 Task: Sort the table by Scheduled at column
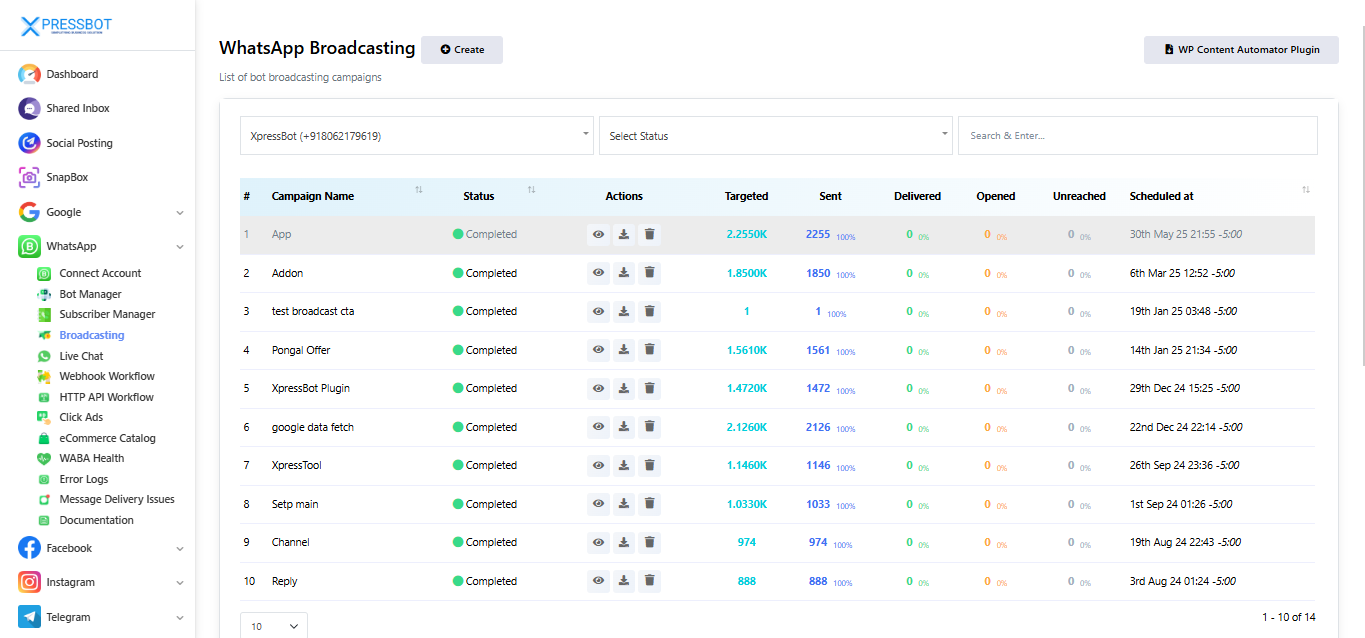click(1305, 190)
